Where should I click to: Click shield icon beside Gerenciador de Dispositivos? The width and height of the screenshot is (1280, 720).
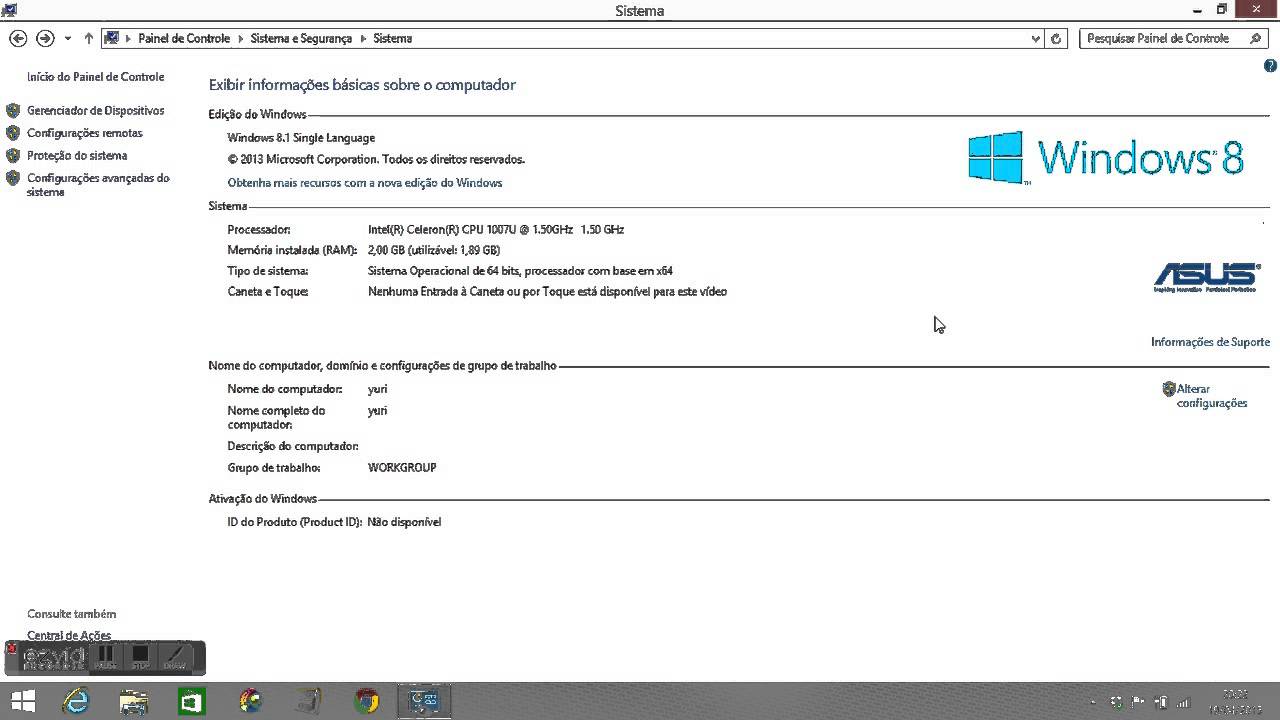pos(13,111)
